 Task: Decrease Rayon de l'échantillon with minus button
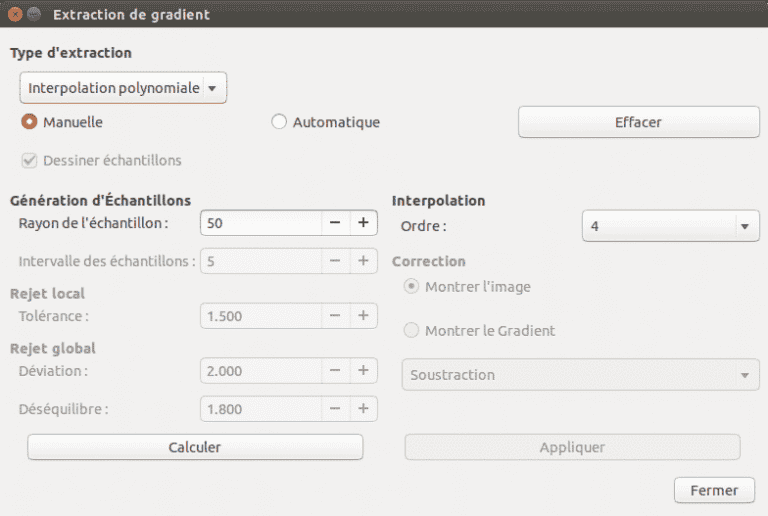(336, 223)
